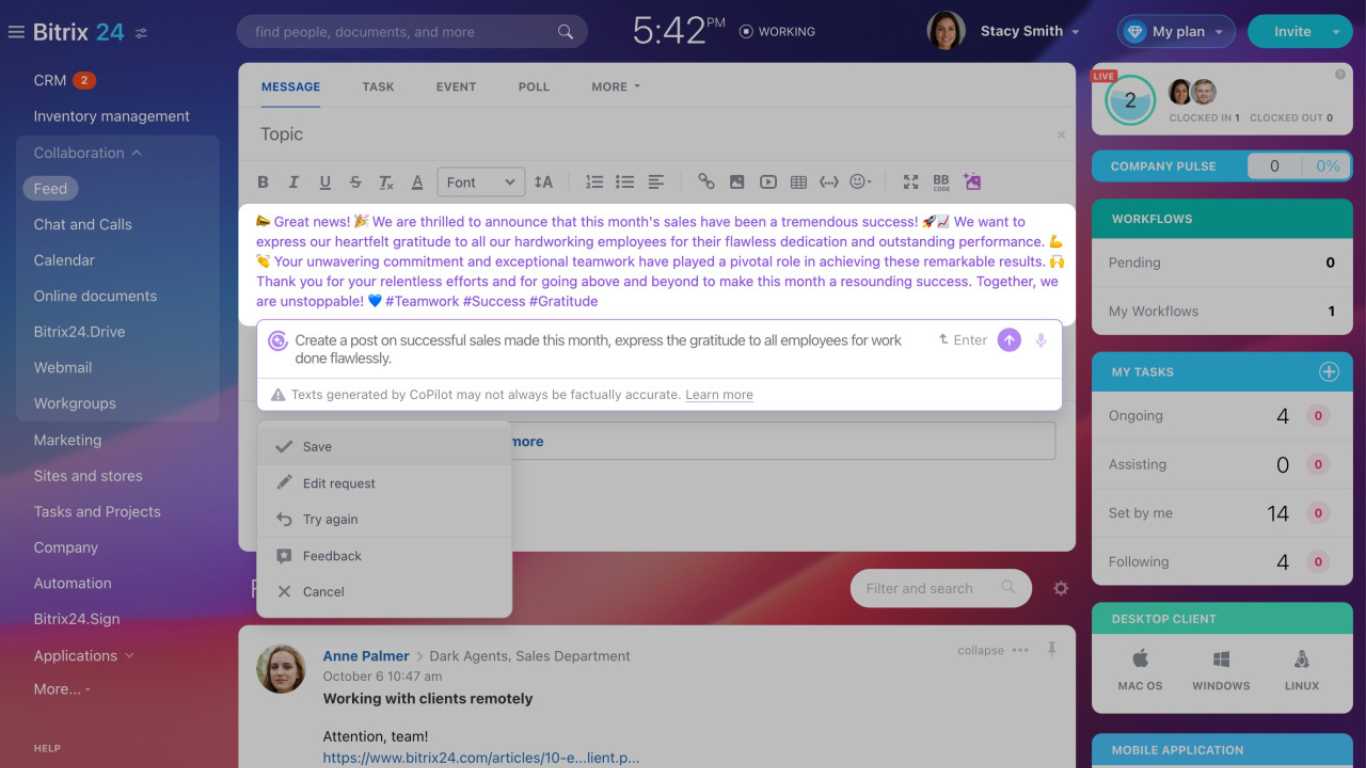Insert a numbered list
1366x768 pixels.
594,182
